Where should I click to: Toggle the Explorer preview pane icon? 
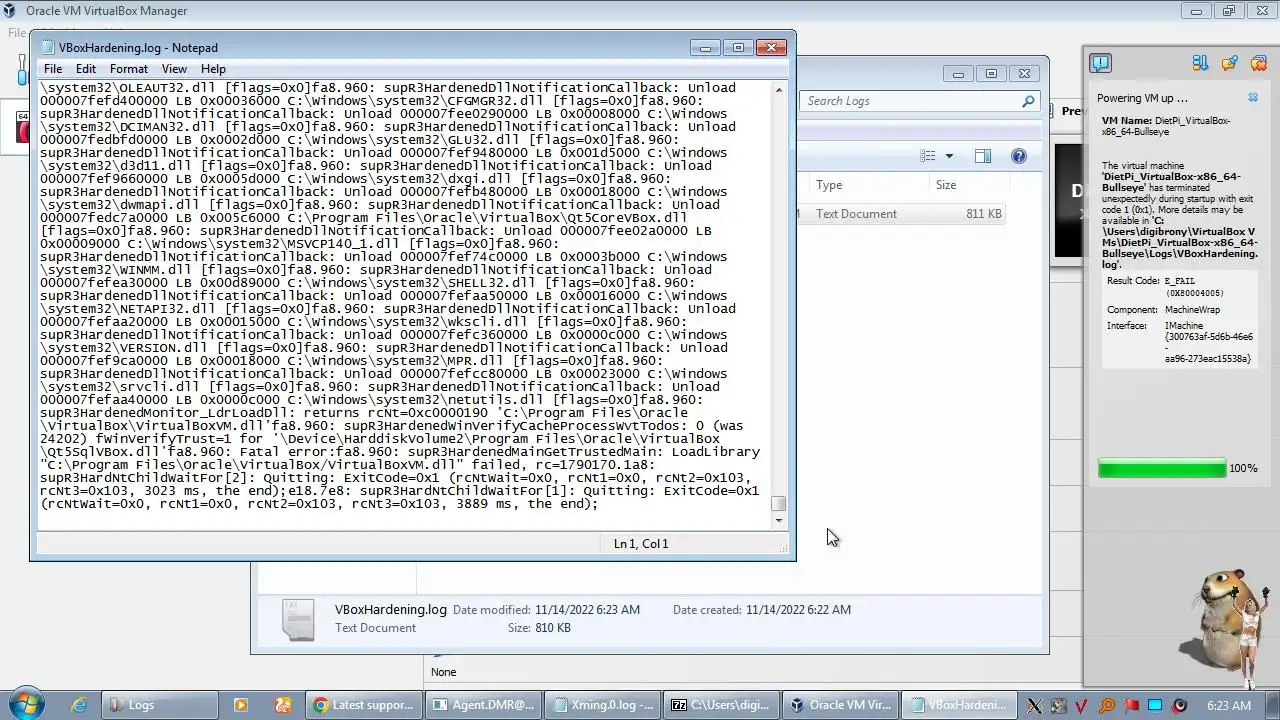983,156
